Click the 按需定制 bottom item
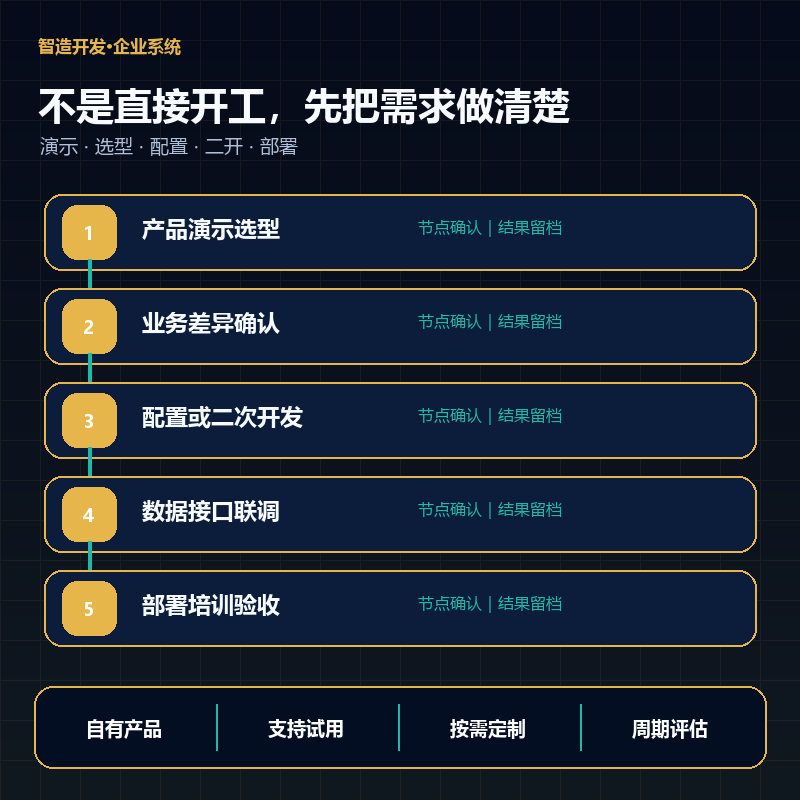The image size is (800, 800). (x=488, y=729)
